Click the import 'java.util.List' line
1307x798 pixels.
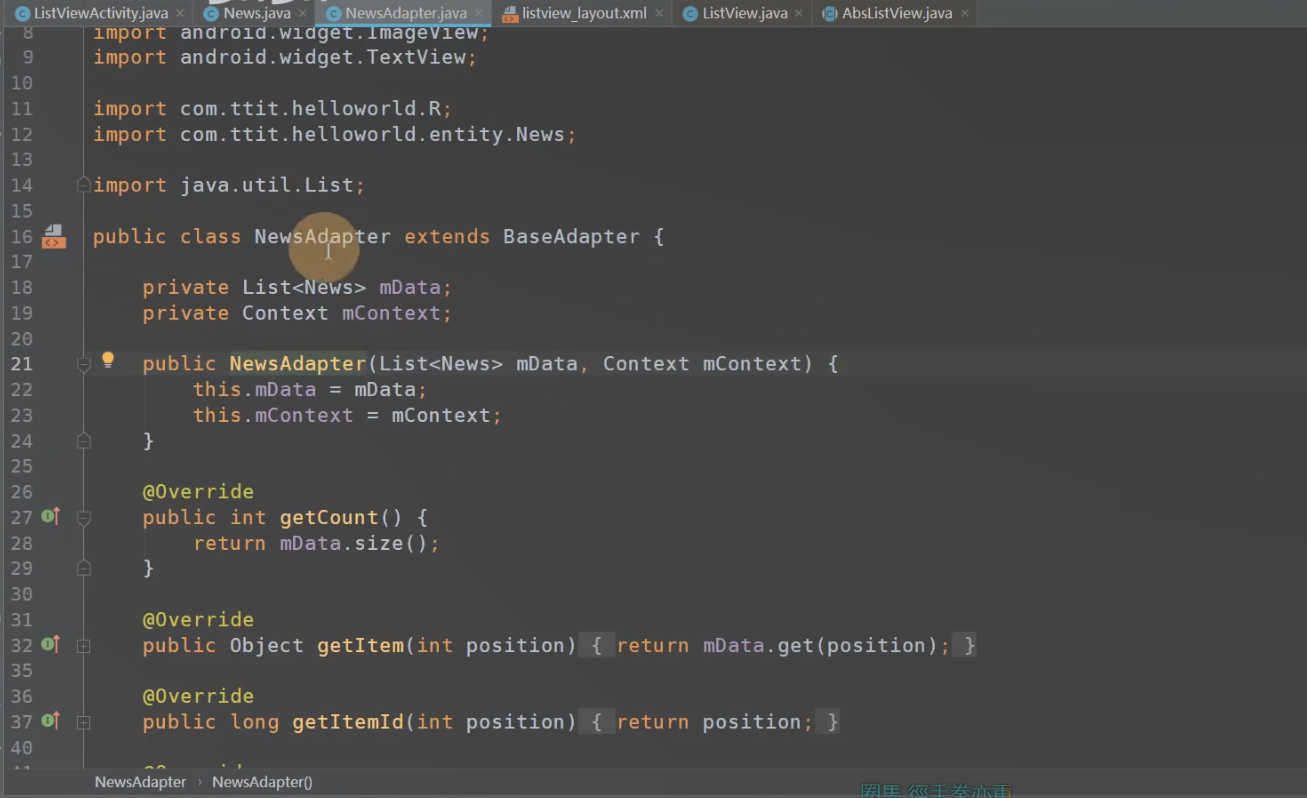(229, 185)
